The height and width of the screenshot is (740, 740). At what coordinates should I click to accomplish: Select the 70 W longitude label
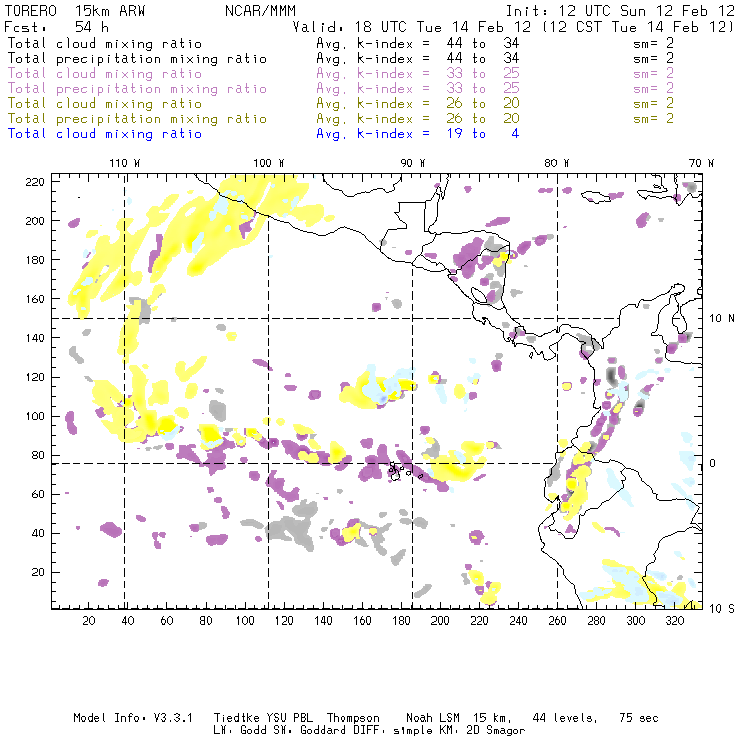click(701, 163)
